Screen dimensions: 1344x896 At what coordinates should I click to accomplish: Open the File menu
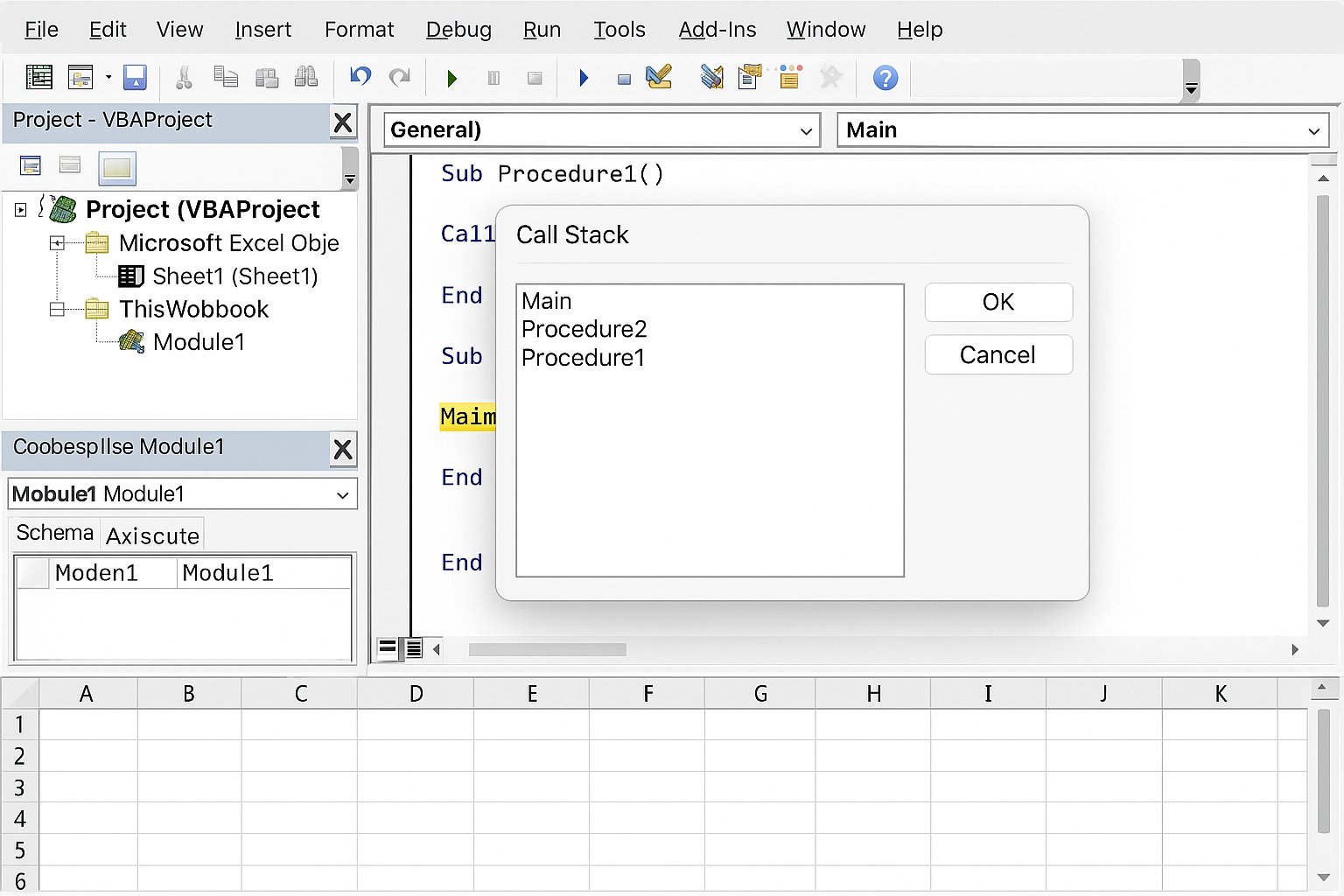click(41, 30)
